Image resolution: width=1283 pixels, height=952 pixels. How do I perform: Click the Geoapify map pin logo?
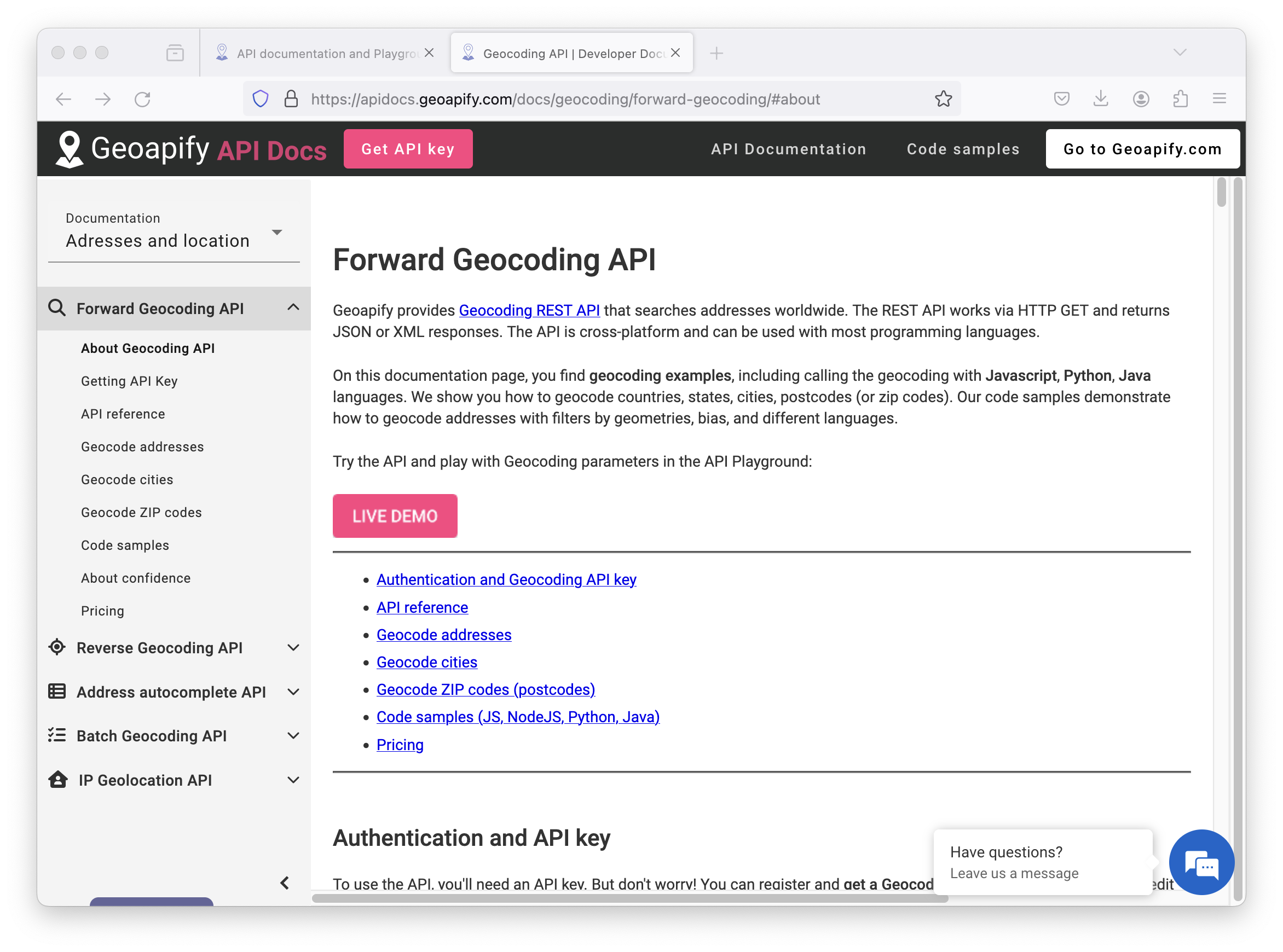pos(70,149)
